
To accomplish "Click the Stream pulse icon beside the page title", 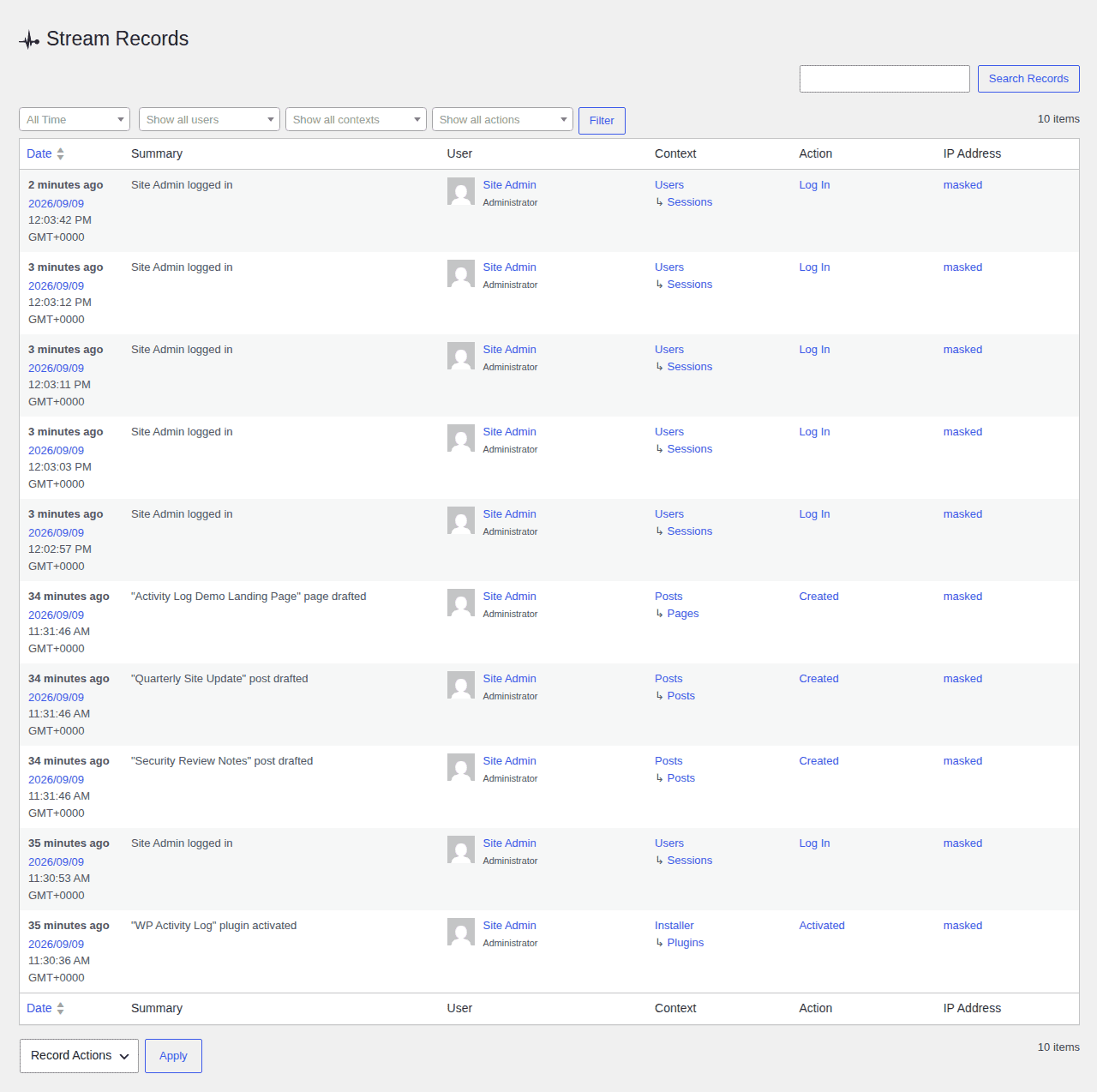I will 29,40.
